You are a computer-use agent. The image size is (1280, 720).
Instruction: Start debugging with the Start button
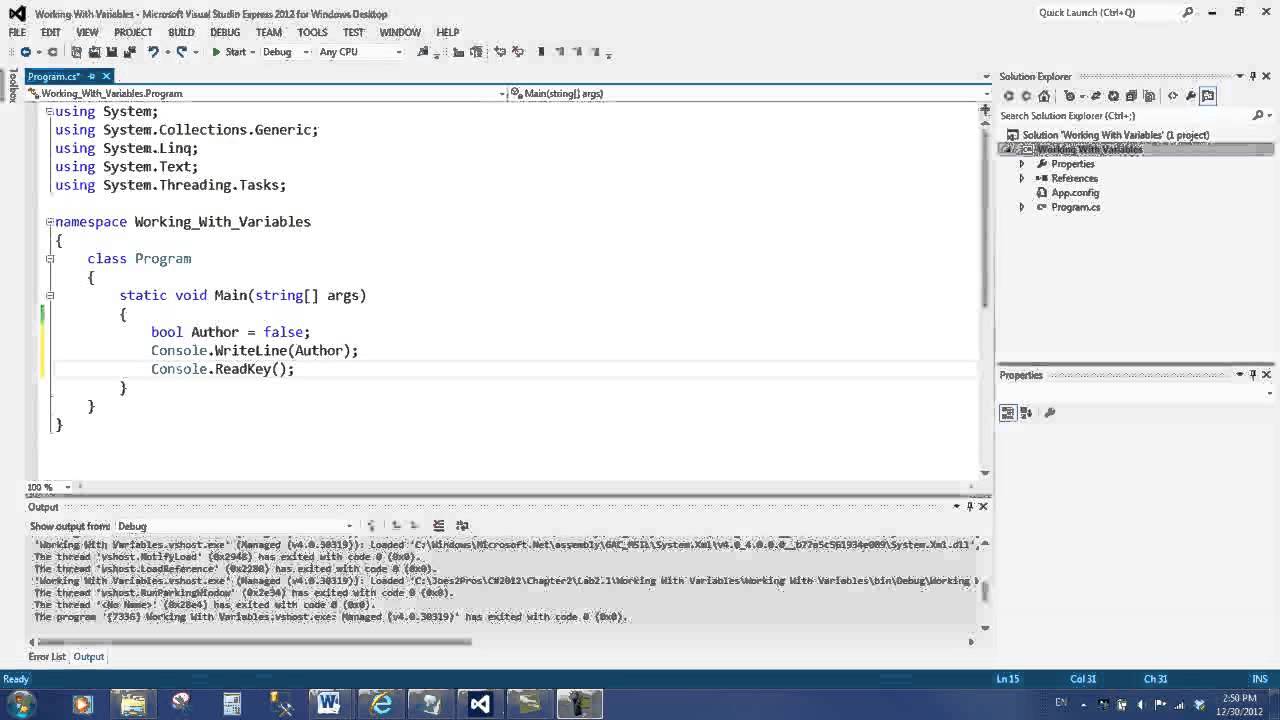[x=229, y=52]
